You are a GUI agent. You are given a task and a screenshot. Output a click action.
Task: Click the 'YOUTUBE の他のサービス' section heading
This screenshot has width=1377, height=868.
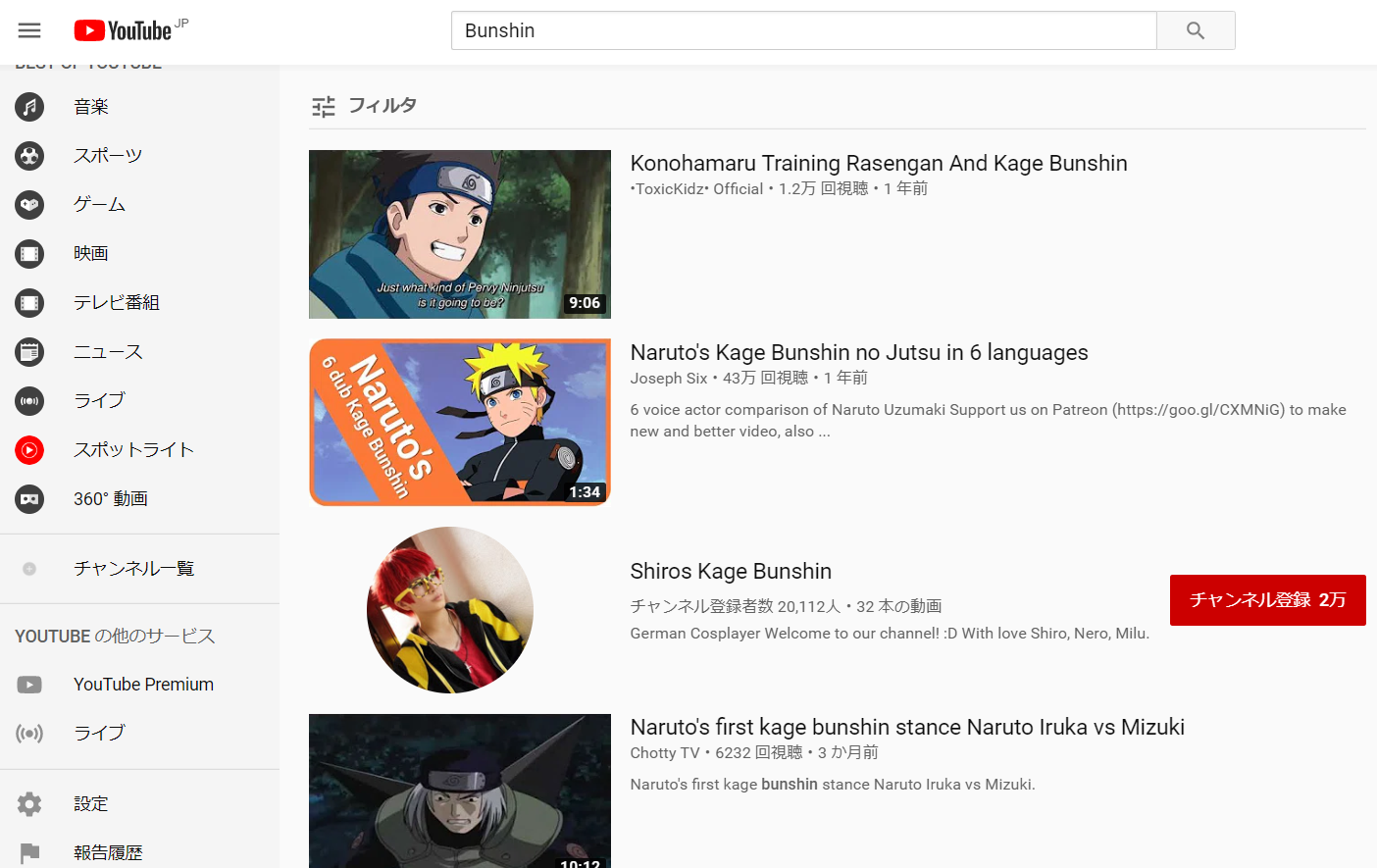coord(115,637)
